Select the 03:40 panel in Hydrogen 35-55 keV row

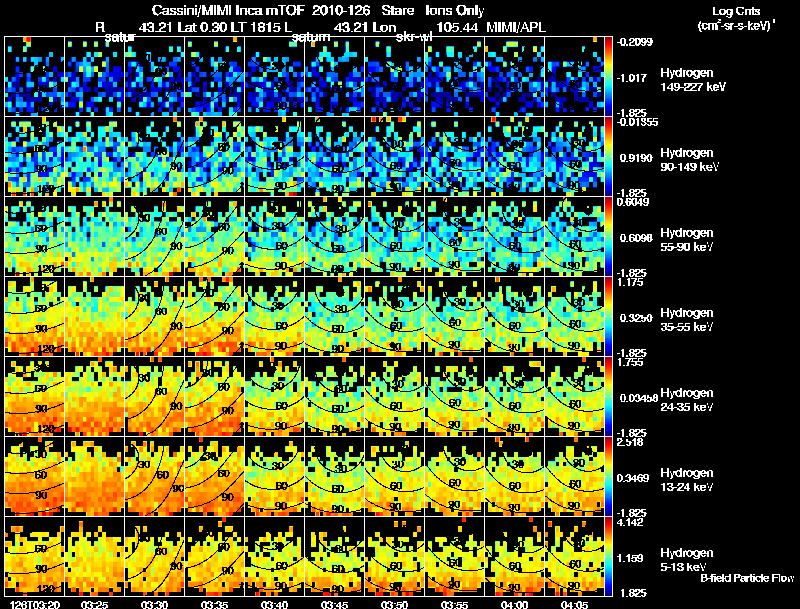(x=274, y=317)
